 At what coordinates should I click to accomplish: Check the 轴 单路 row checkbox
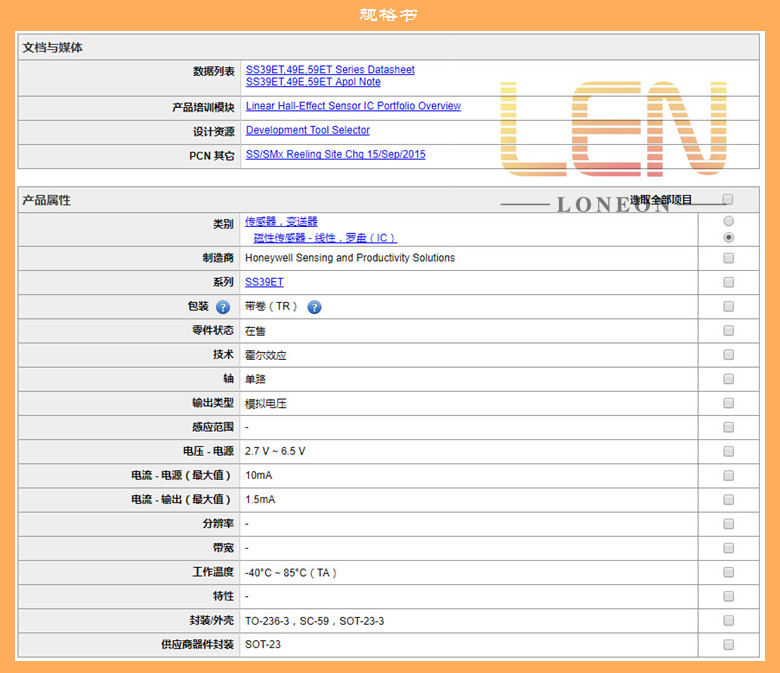point(728,379)
